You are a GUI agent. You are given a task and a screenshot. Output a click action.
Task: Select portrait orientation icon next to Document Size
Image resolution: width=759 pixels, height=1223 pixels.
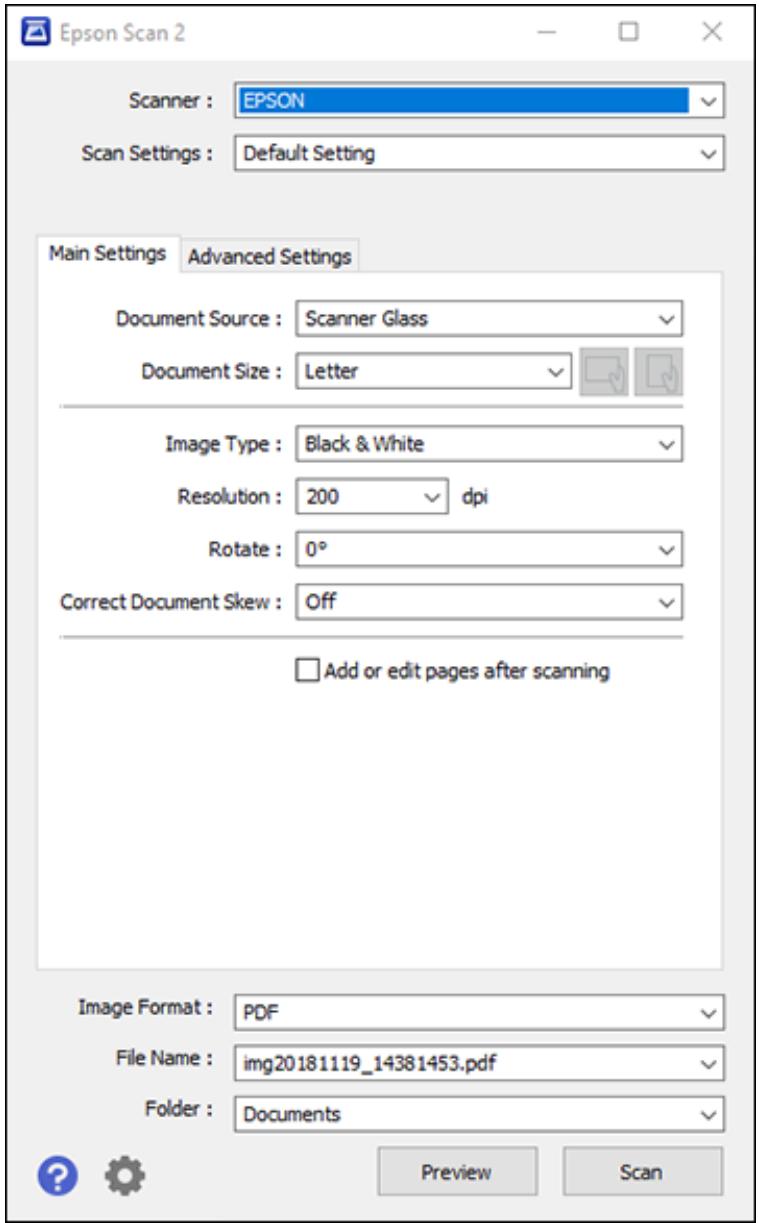658,372
